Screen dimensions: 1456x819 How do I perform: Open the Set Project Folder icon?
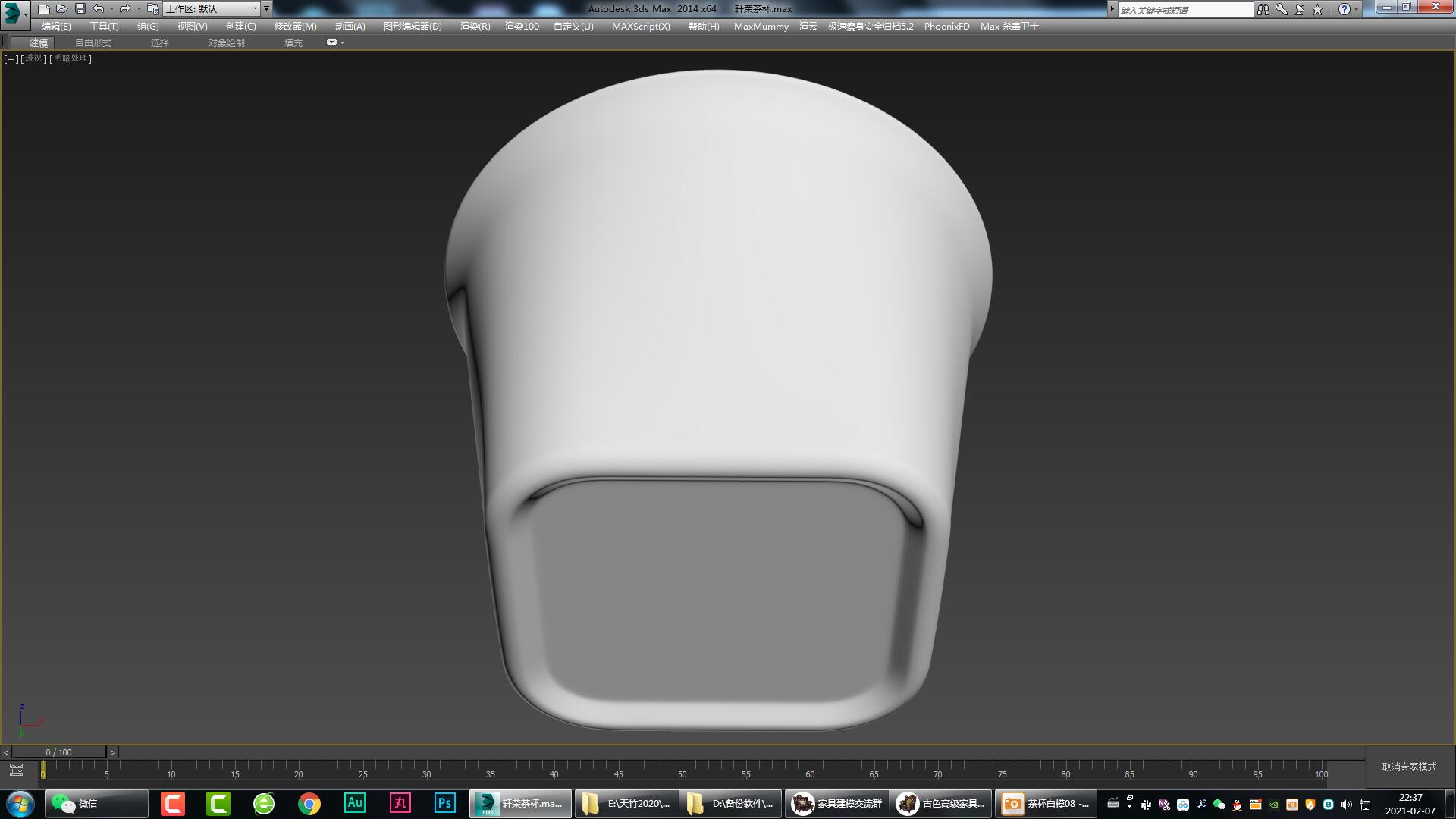coord(152,8)
